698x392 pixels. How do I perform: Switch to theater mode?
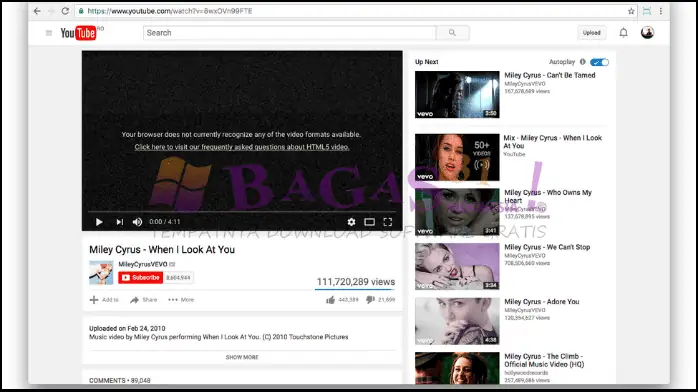(369, 222)
